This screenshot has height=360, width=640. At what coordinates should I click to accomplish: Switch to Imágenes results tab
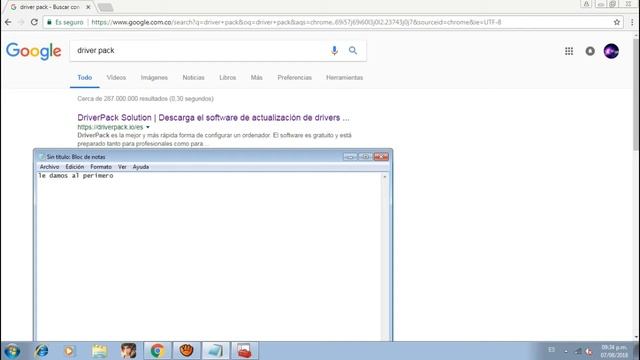click(154, 78)
